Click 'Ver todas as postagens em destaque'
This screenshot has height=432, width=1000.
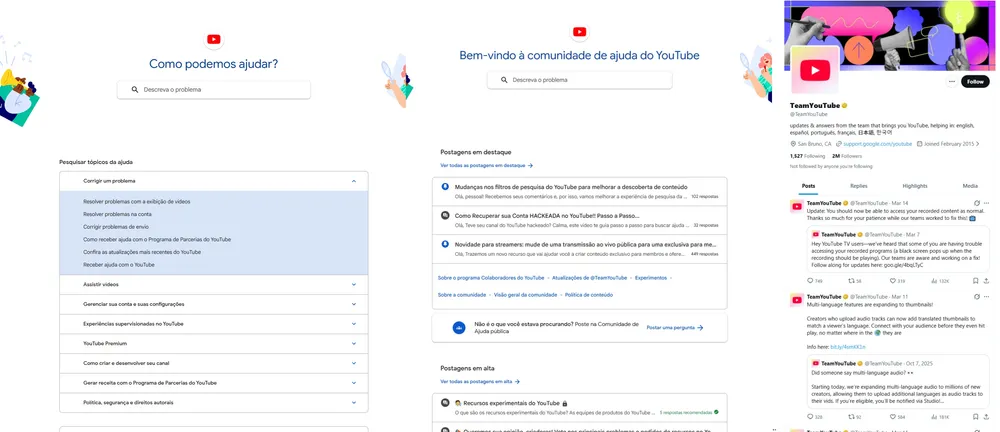pos(486,165)
